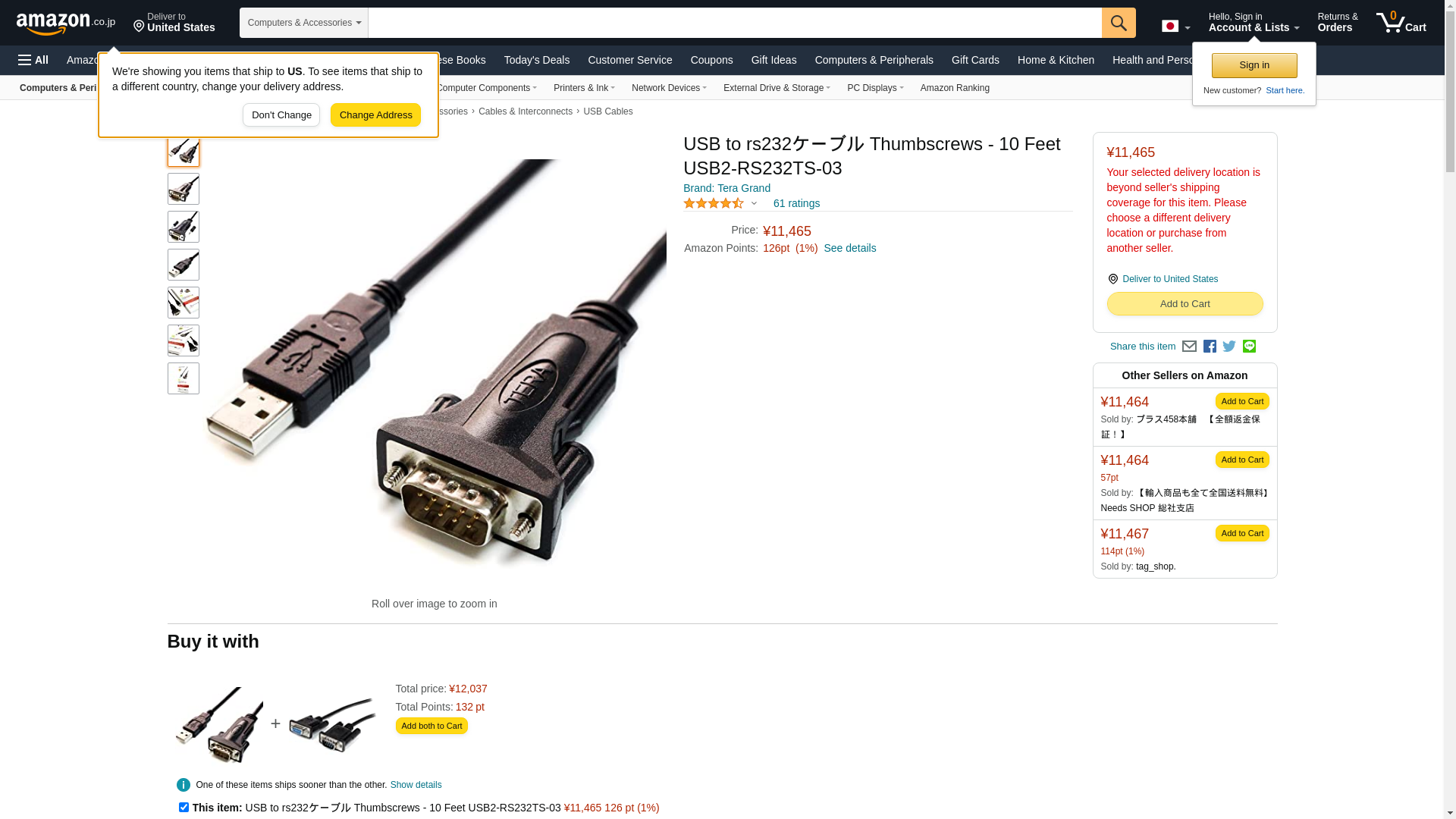Click the Change Address button

pos(375,115)
